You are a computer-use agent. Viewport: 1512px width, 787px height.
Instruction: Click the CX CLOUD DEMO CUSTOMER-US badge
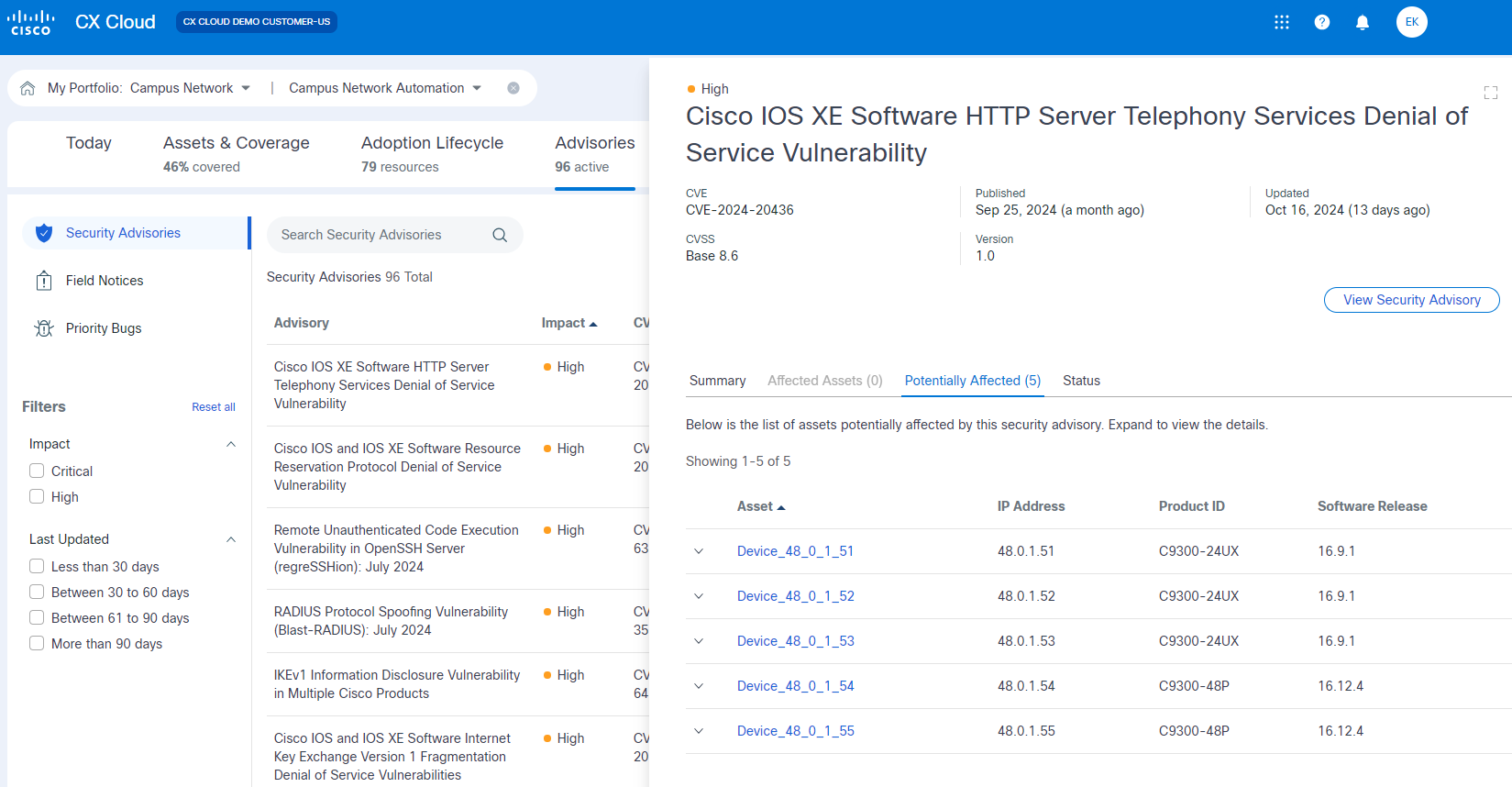[257, 22]
